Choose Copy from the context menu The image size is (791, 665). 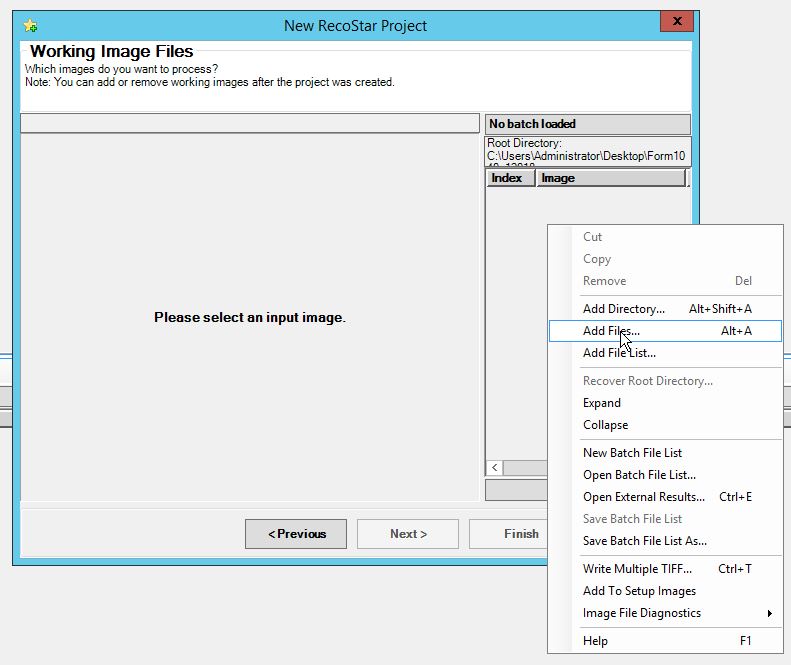[665, 259]
